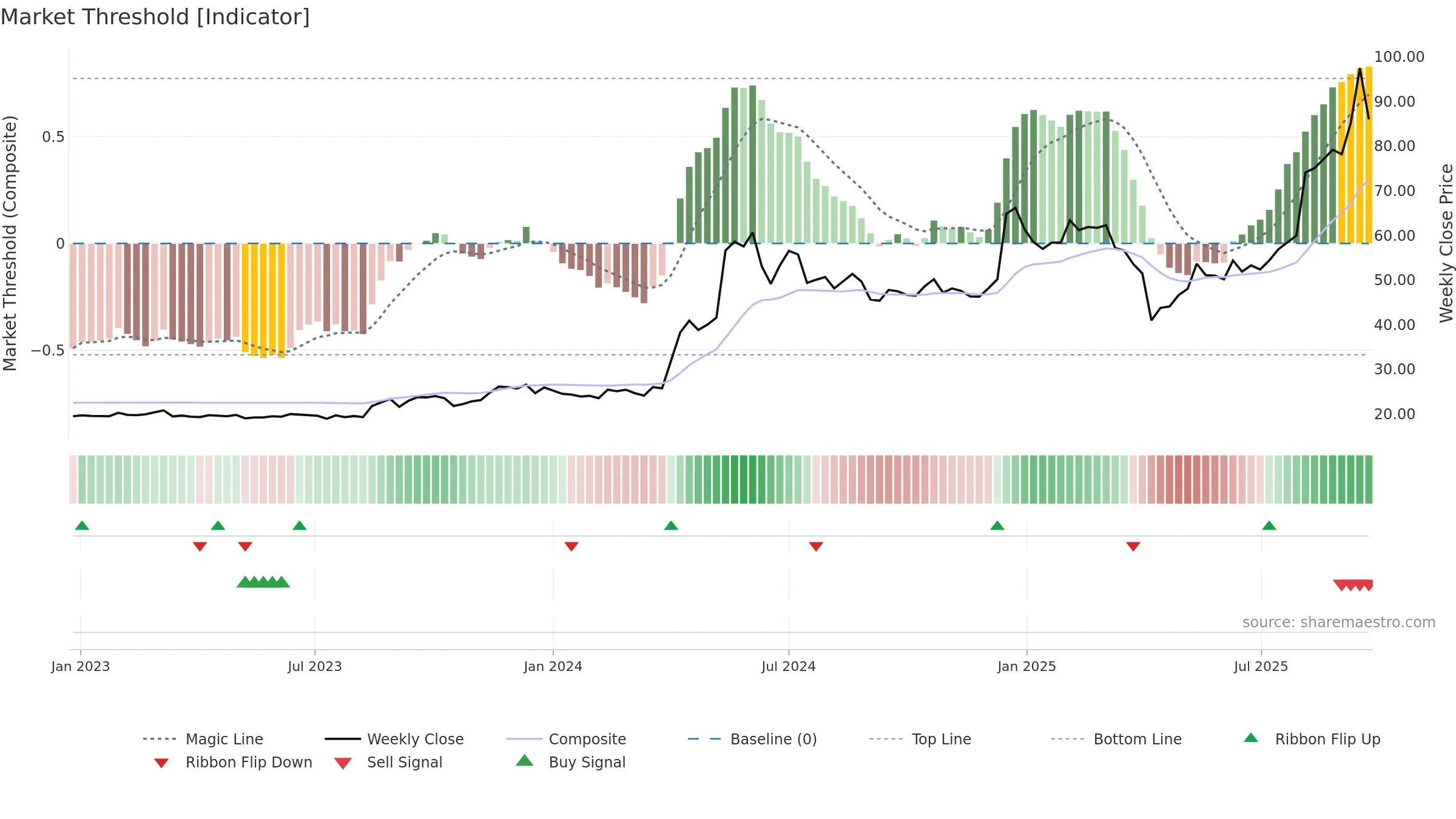
Task: Toggle the Sell Signal legend entry
Action: [x=388, y=762]
